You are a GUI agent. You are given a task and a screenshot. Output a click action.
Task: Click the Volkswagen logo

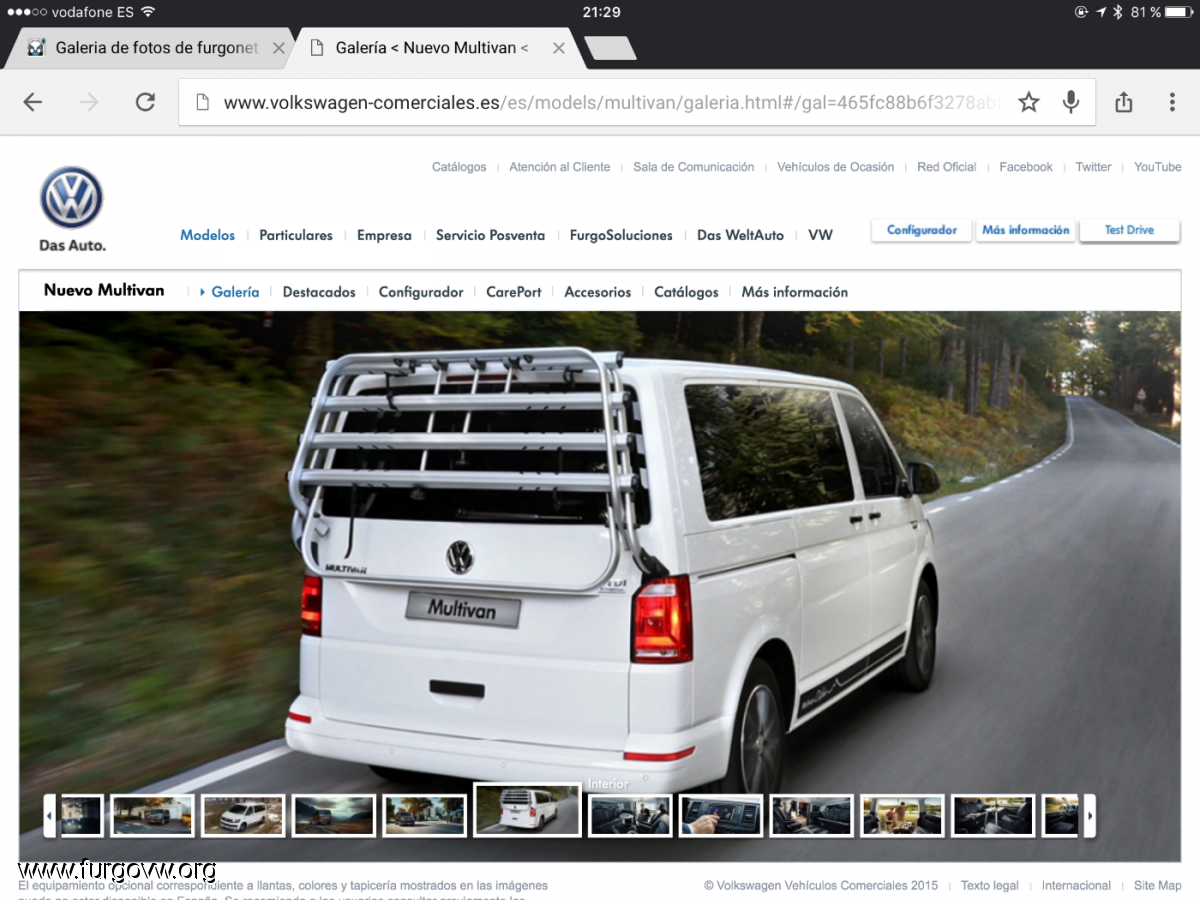[x=72, y=197]
